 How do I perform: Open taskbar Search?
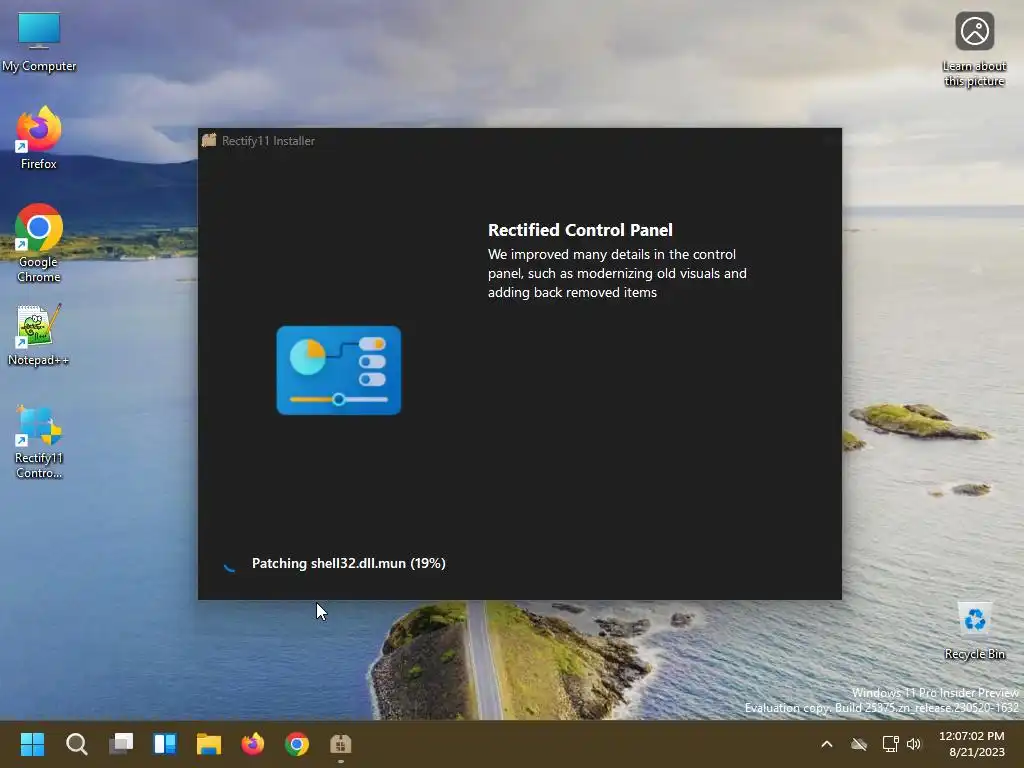point(76,744)
